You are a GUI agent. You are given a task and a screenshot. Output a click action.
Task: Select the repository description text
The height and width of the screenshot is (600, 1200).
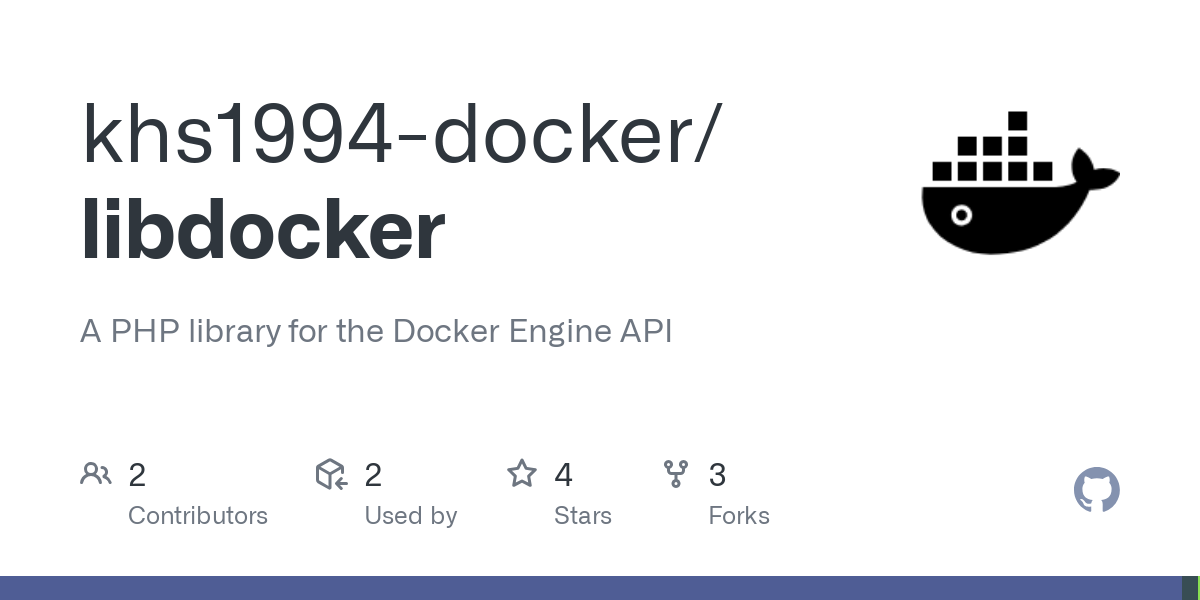click(x=376, y=331)
